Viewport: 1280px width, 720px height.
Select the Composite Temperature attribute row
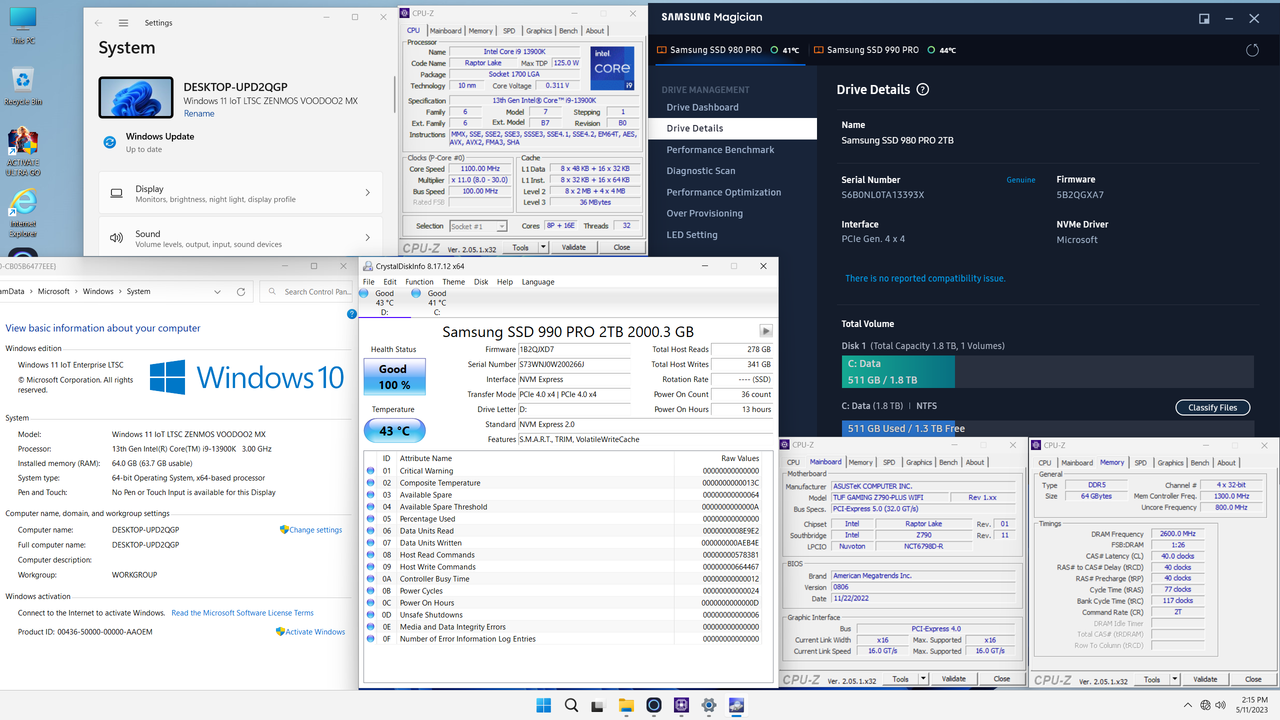pyautogui.click(x=568, y=483)
